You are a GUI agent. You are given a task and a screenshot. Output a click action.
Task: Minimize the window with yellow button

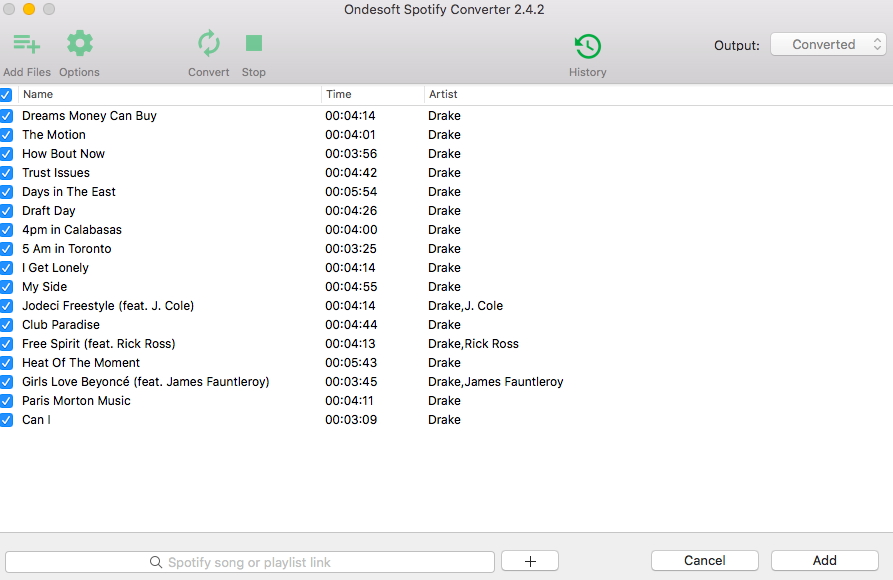(x=28, y=9)
